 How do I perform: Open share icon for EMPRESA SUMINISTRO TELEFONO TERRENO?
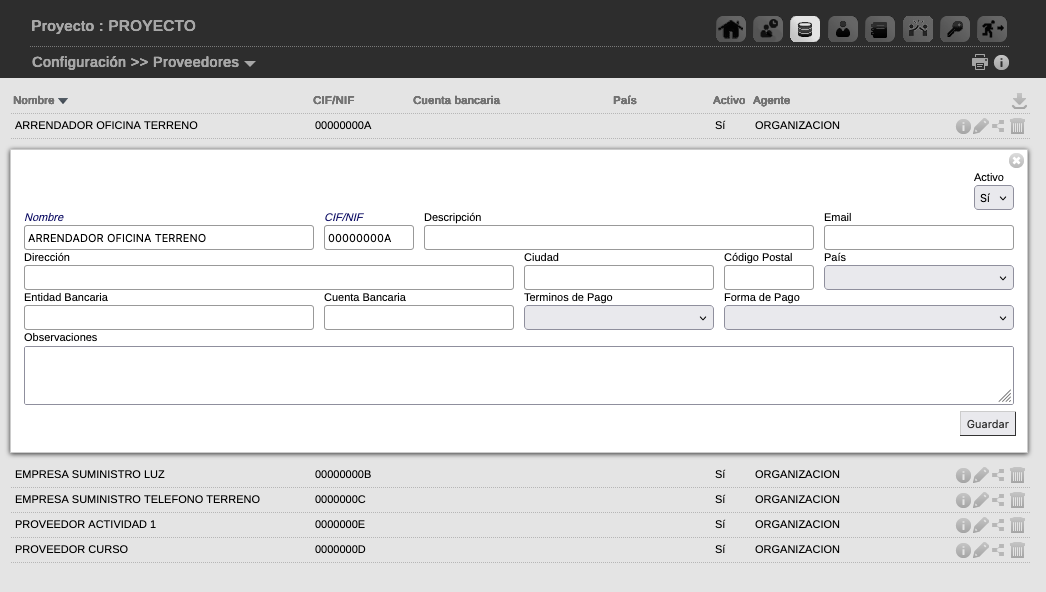998,500
